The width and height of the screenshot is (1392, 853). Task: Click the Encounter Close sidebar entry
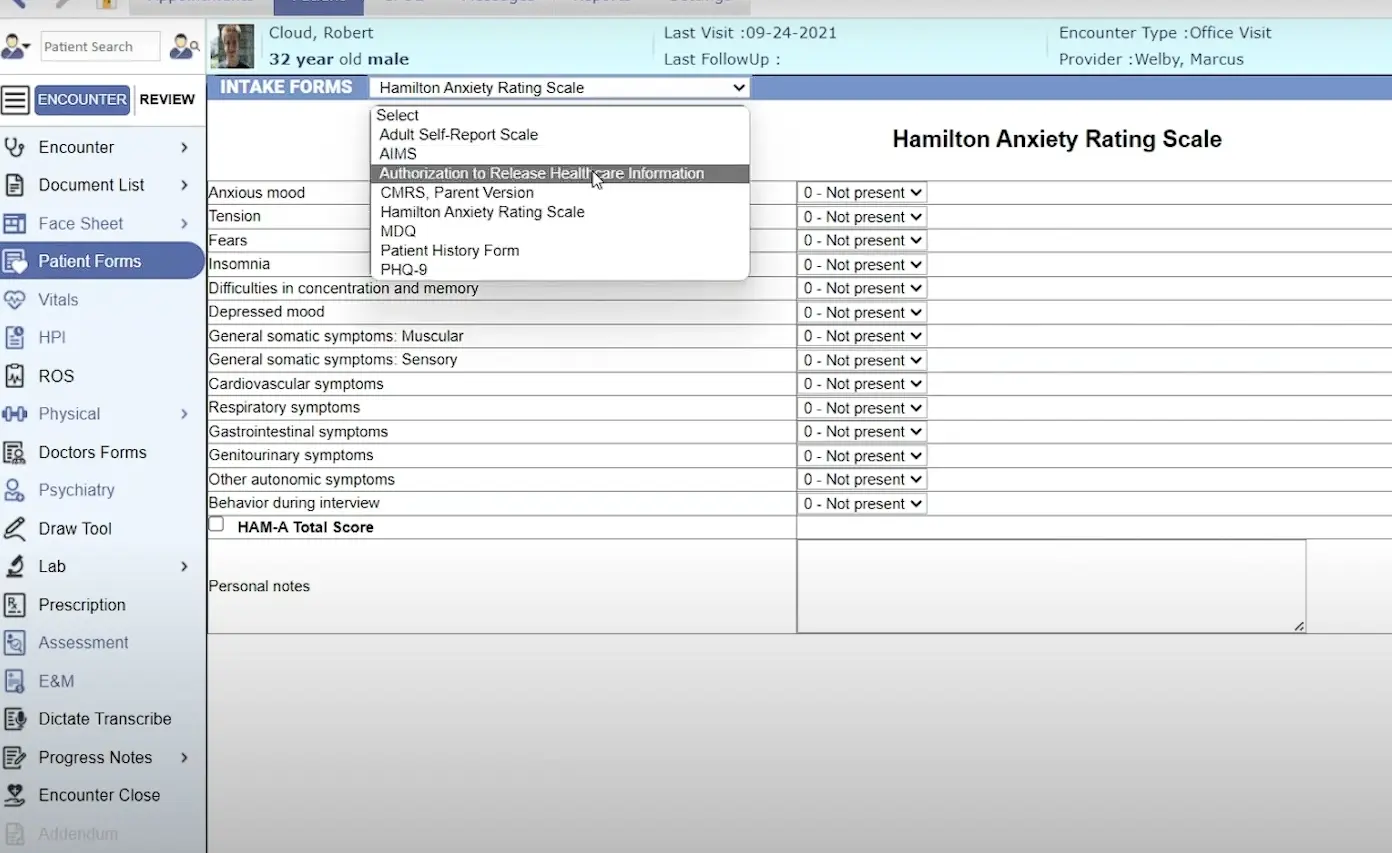pos(99,795)
